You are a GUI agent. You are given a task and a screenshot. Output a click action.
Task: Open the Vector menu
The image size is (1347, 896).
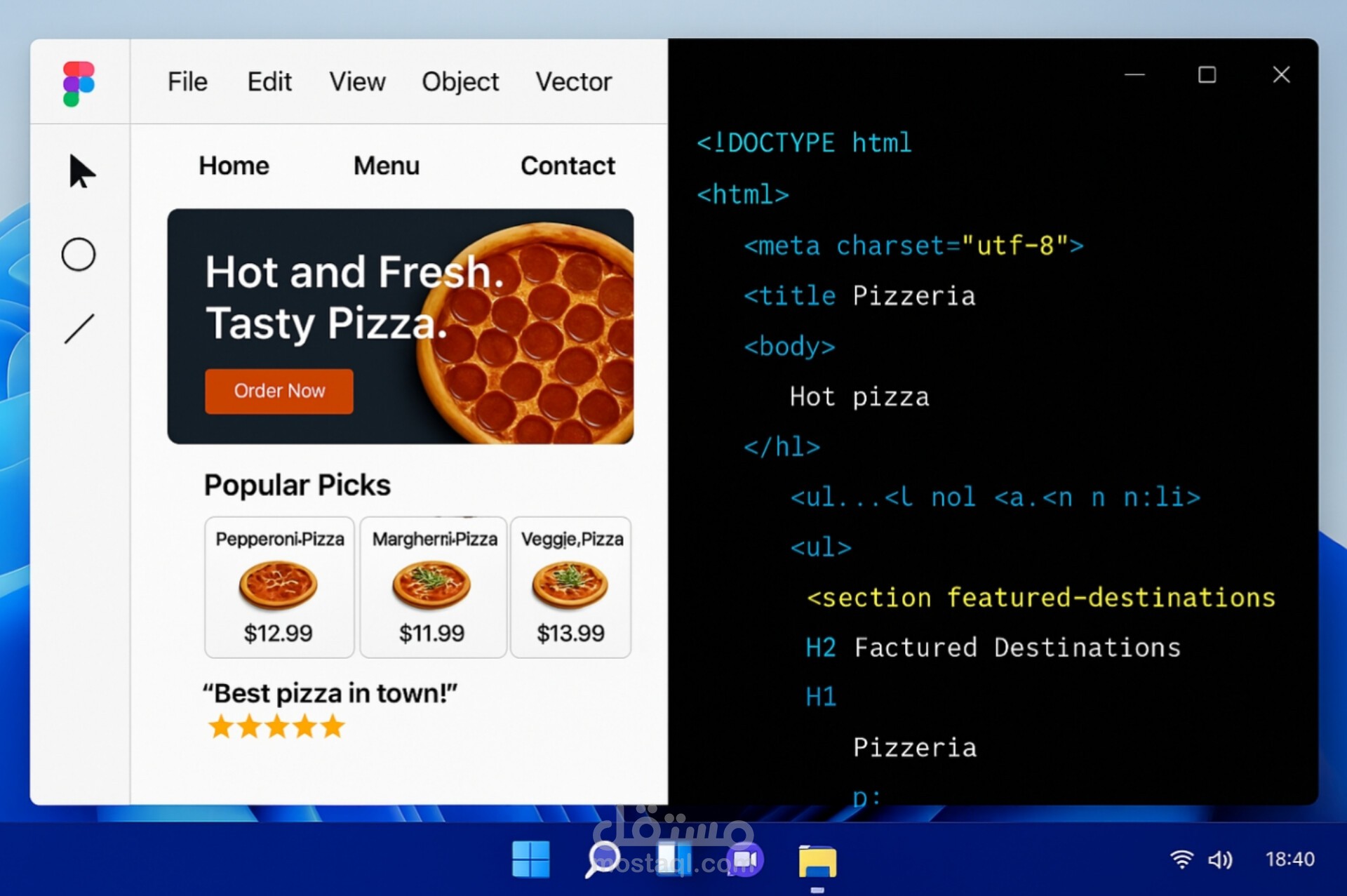click(574, 81)
